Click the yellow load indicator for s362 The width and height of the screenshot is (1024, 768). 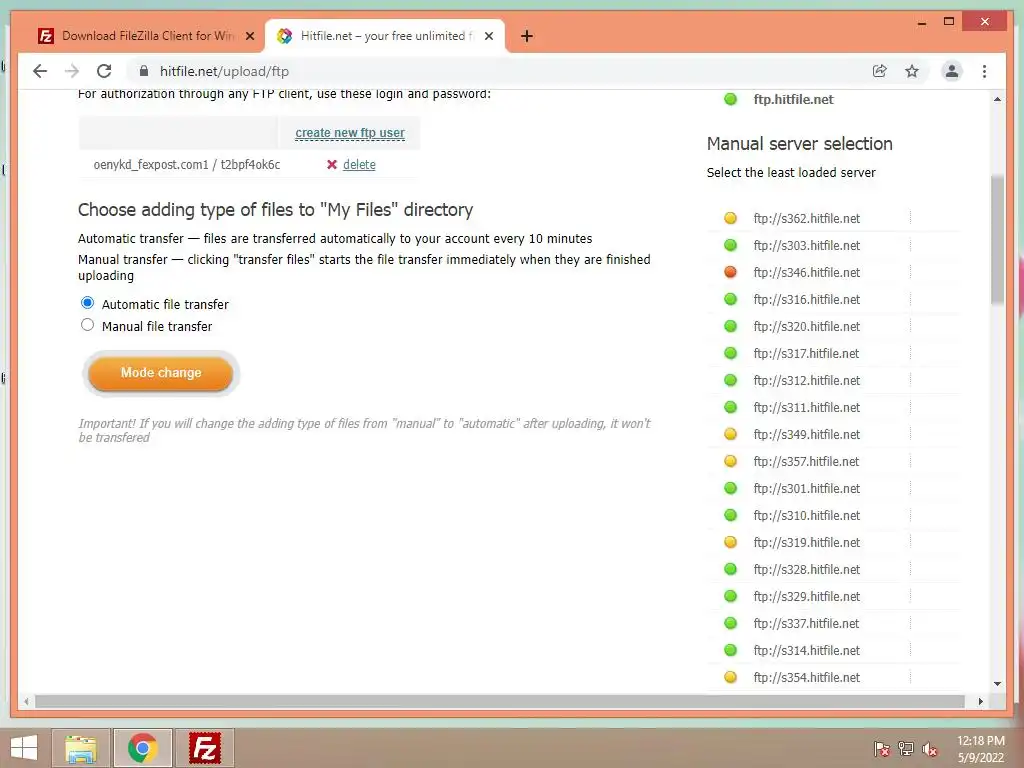(730, 218)
